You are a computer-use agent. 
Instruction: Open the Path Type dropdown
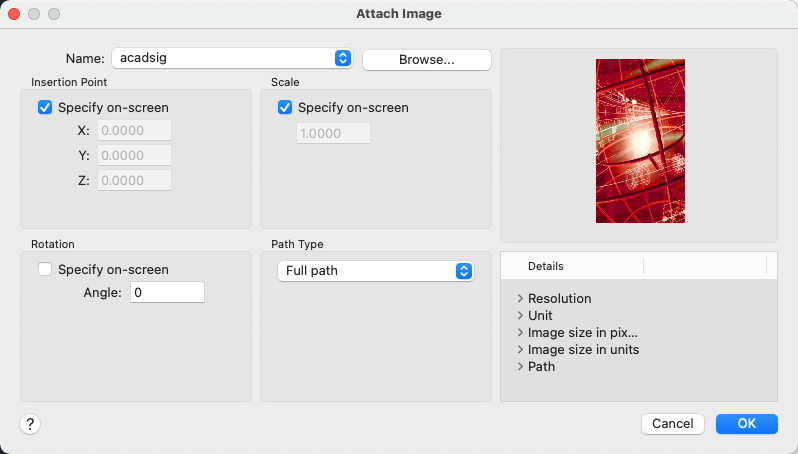374,271
